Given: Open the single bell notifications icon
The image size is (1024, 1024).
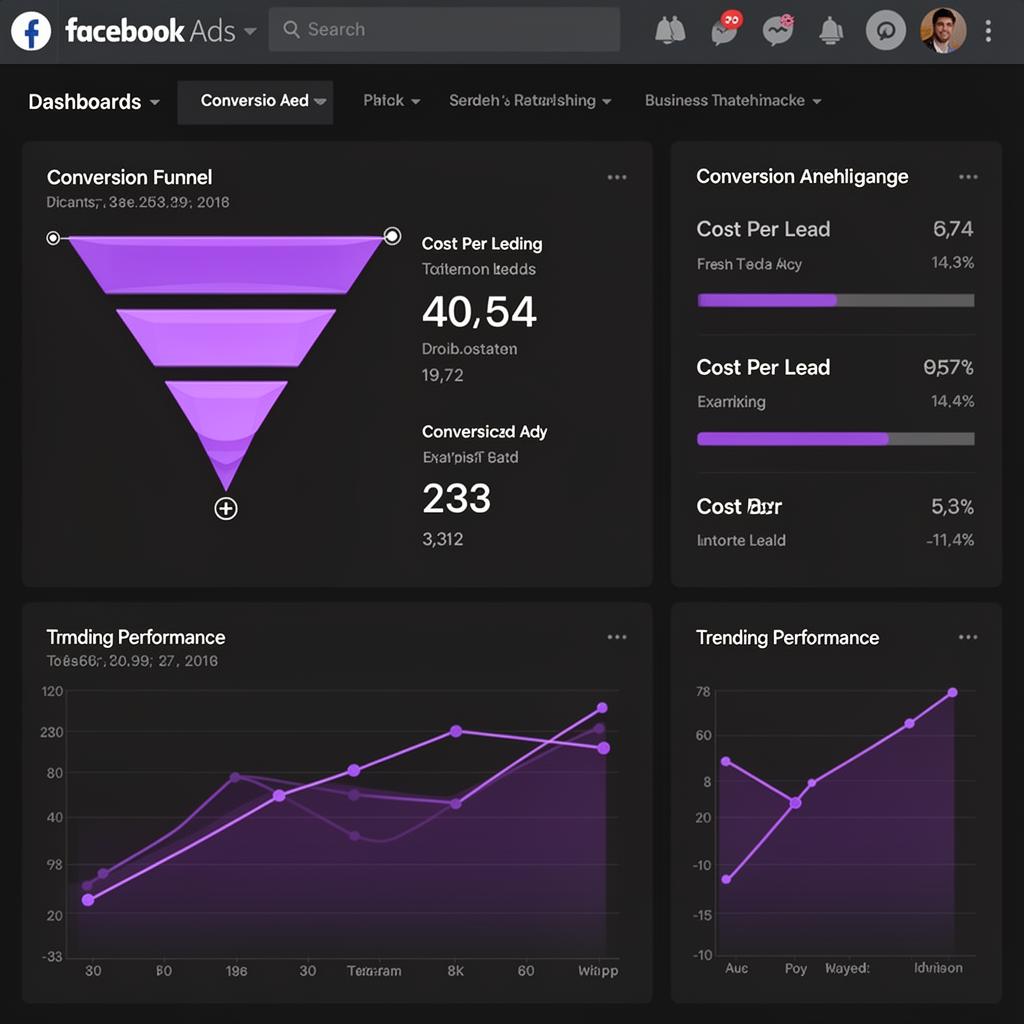Looking at the screenshot, I should coord(831,31).
